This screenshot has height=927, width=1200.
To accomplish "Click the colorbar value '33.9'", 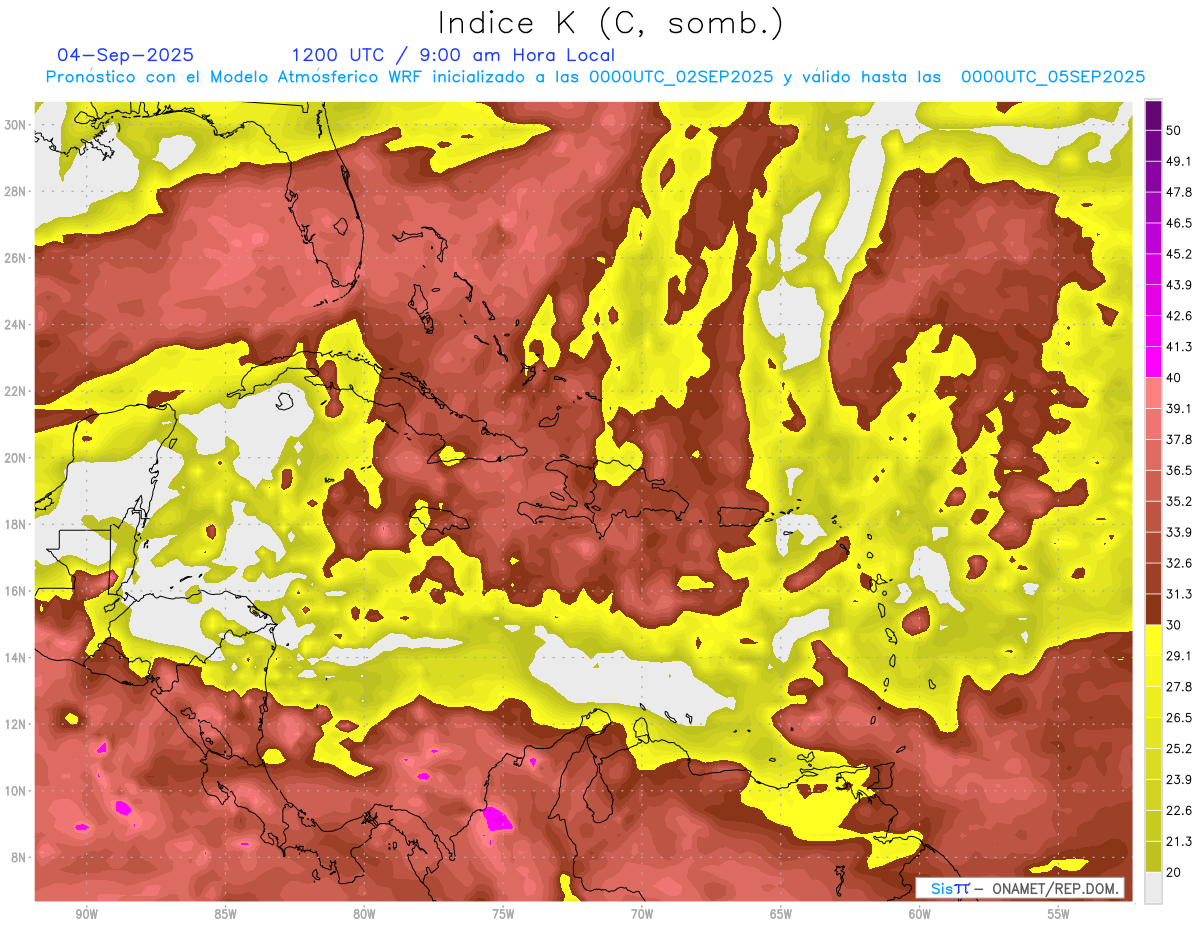I will [1178, 532].
